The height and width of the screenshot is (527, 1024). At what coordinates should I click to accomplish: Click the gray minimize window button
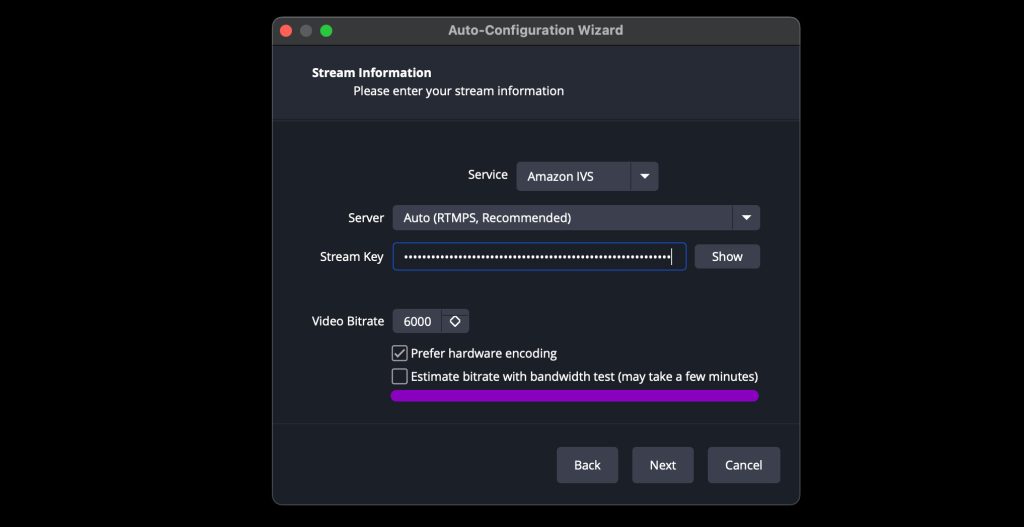pyautogui.click(x=306, y=31)
